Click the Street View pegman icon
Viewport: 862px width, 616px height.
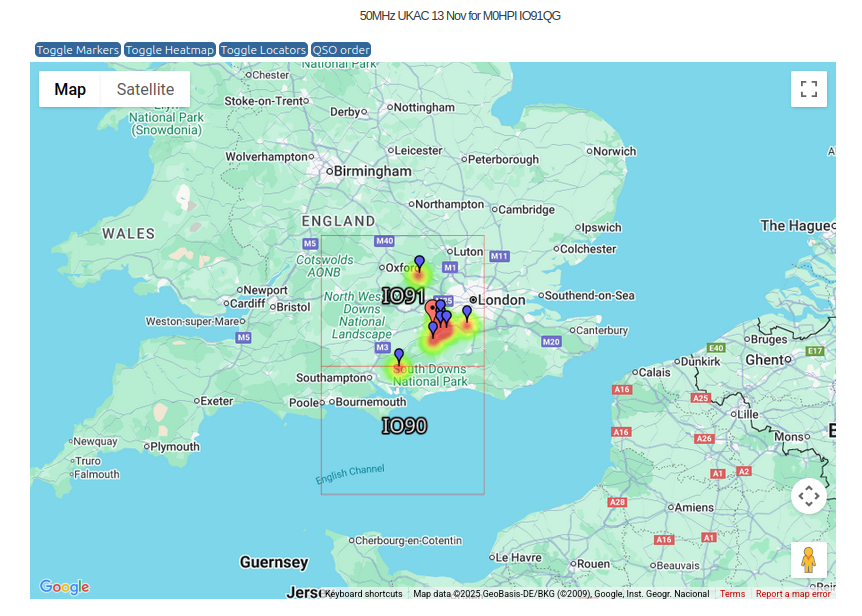point(808,560)
